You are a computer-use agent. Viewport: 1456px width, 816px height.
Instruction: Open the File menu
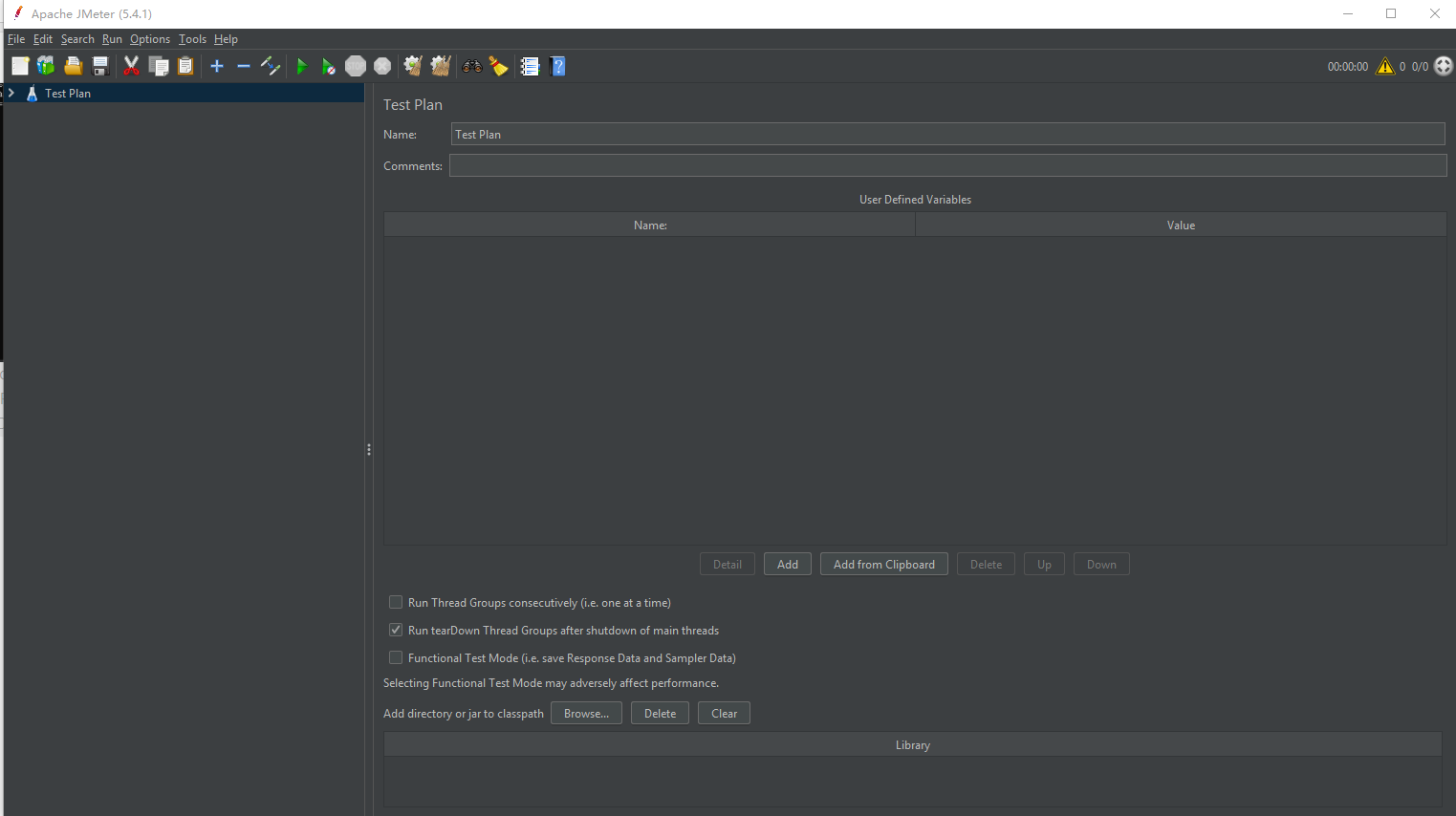[16, 39]
